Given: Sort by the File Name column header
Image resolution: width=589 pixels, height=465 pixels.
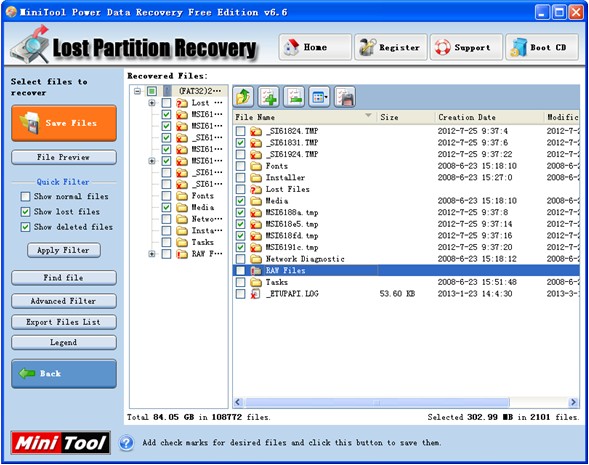Looking at the screenshot, I should [305, 118].
